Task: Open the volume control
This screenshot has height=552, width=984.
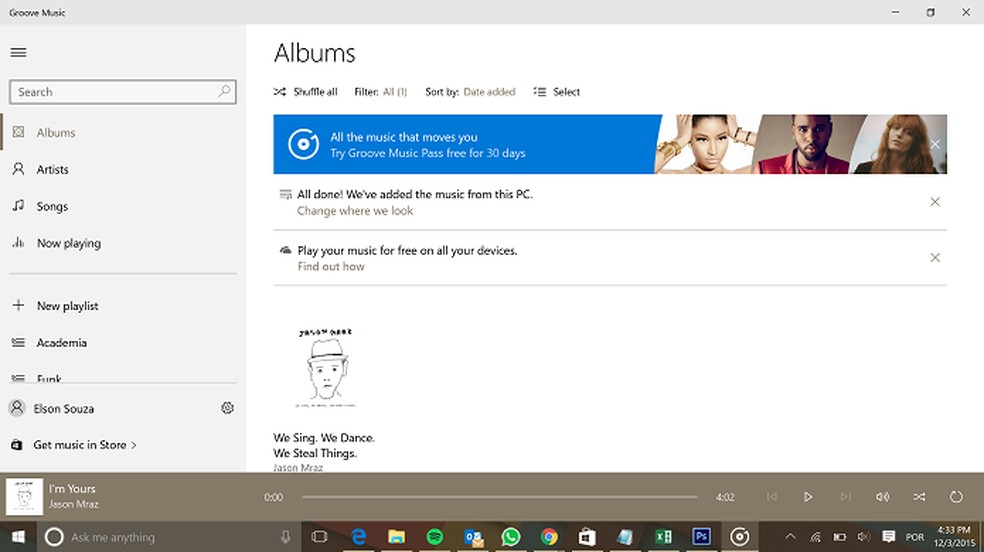Action: [882, 497]
